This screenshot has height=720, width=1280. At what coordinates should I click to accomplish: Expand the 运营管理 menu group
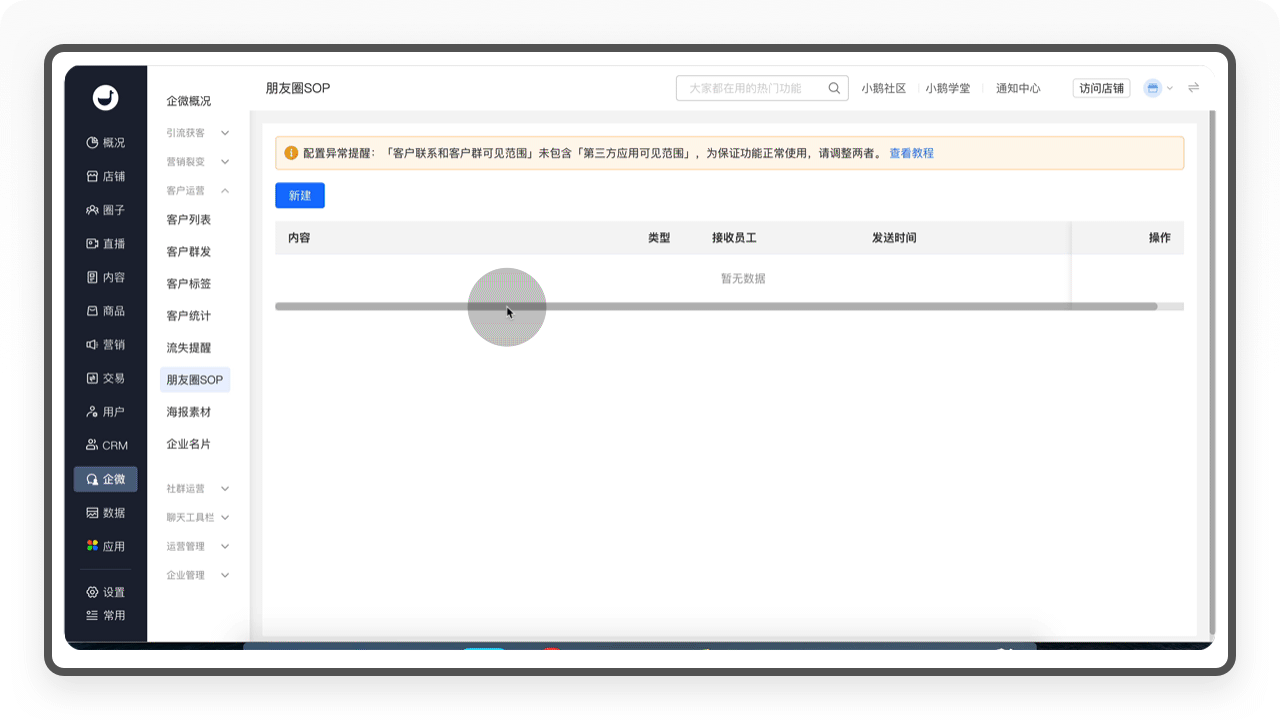point(198,547)
